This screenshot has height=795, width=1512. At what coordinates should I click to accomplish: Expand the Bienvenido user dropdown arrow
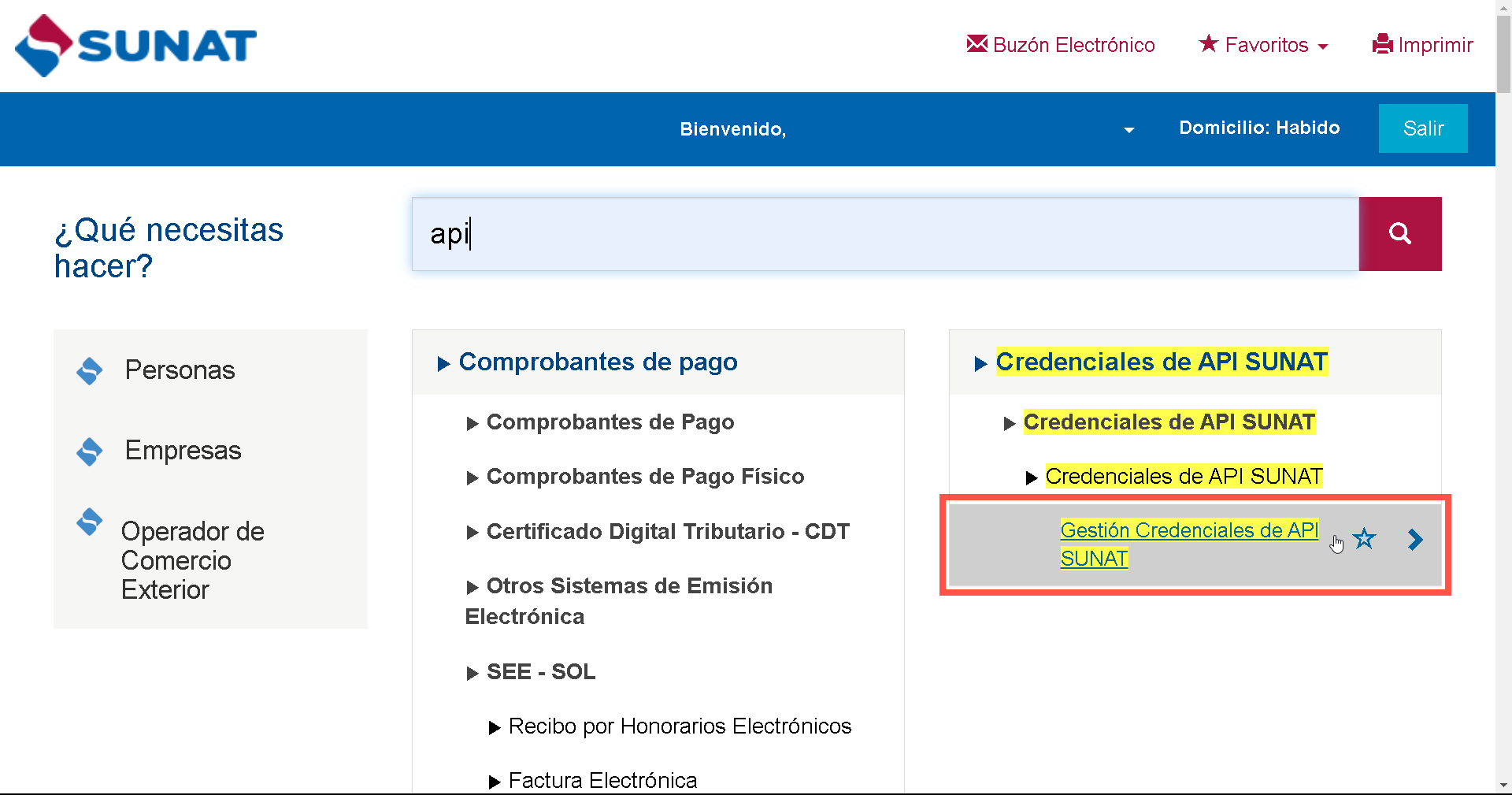click(1128, 130)
